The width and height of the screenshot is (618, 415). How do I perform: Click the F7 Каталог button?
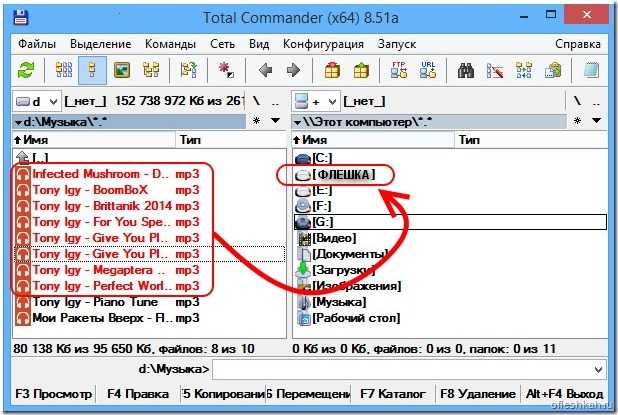point(393,394)
